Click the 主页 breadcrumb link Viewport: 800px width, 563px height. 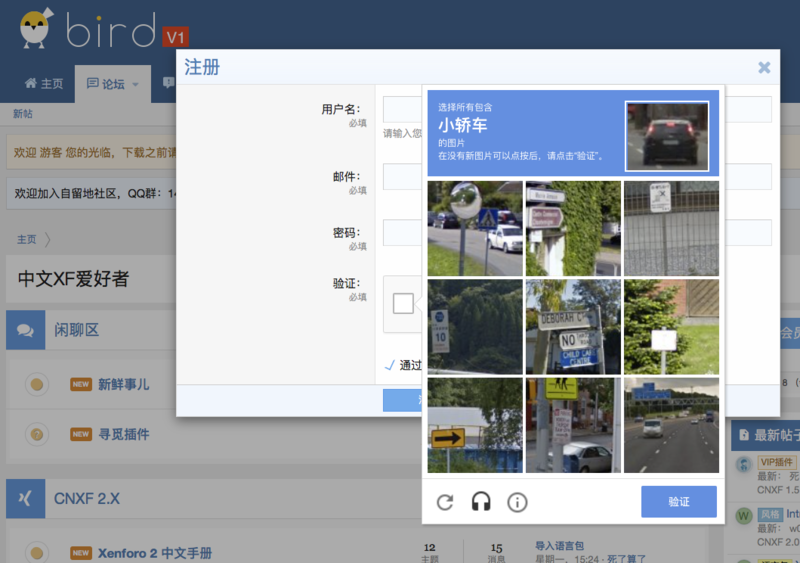pos(27,239)
